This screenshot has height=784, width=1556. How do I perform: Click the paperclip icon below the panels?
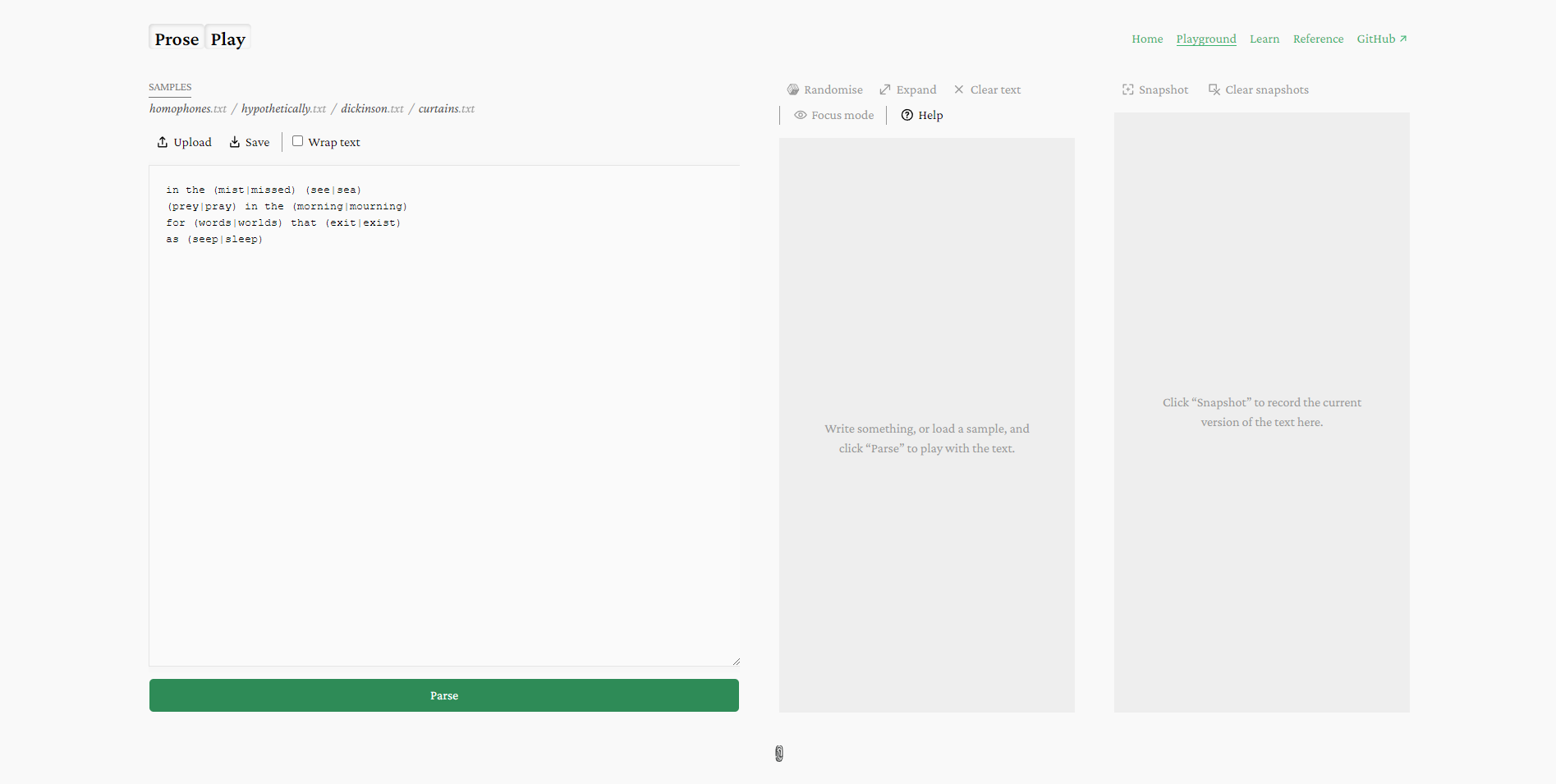coord(779,754)
